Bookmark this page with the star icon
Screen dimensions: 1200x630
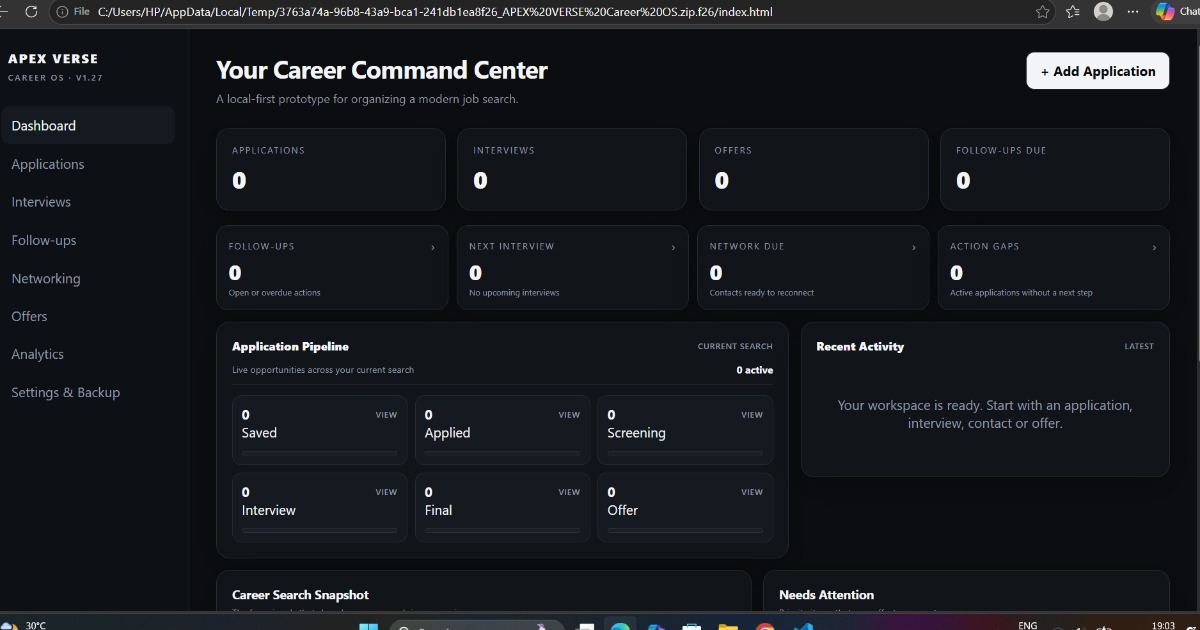1043,12
